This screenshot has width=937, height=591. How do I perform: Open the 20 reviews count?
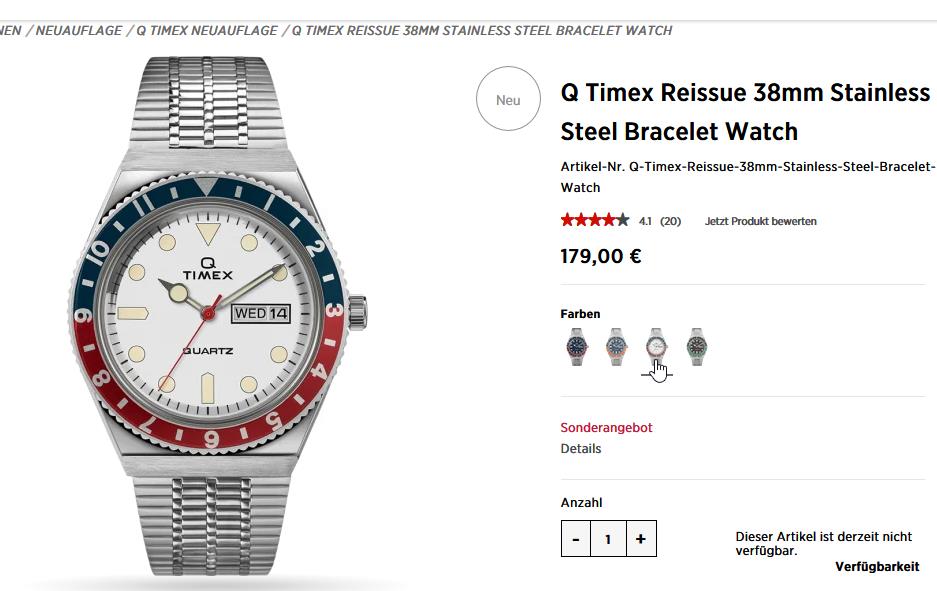tap(670, 222)
